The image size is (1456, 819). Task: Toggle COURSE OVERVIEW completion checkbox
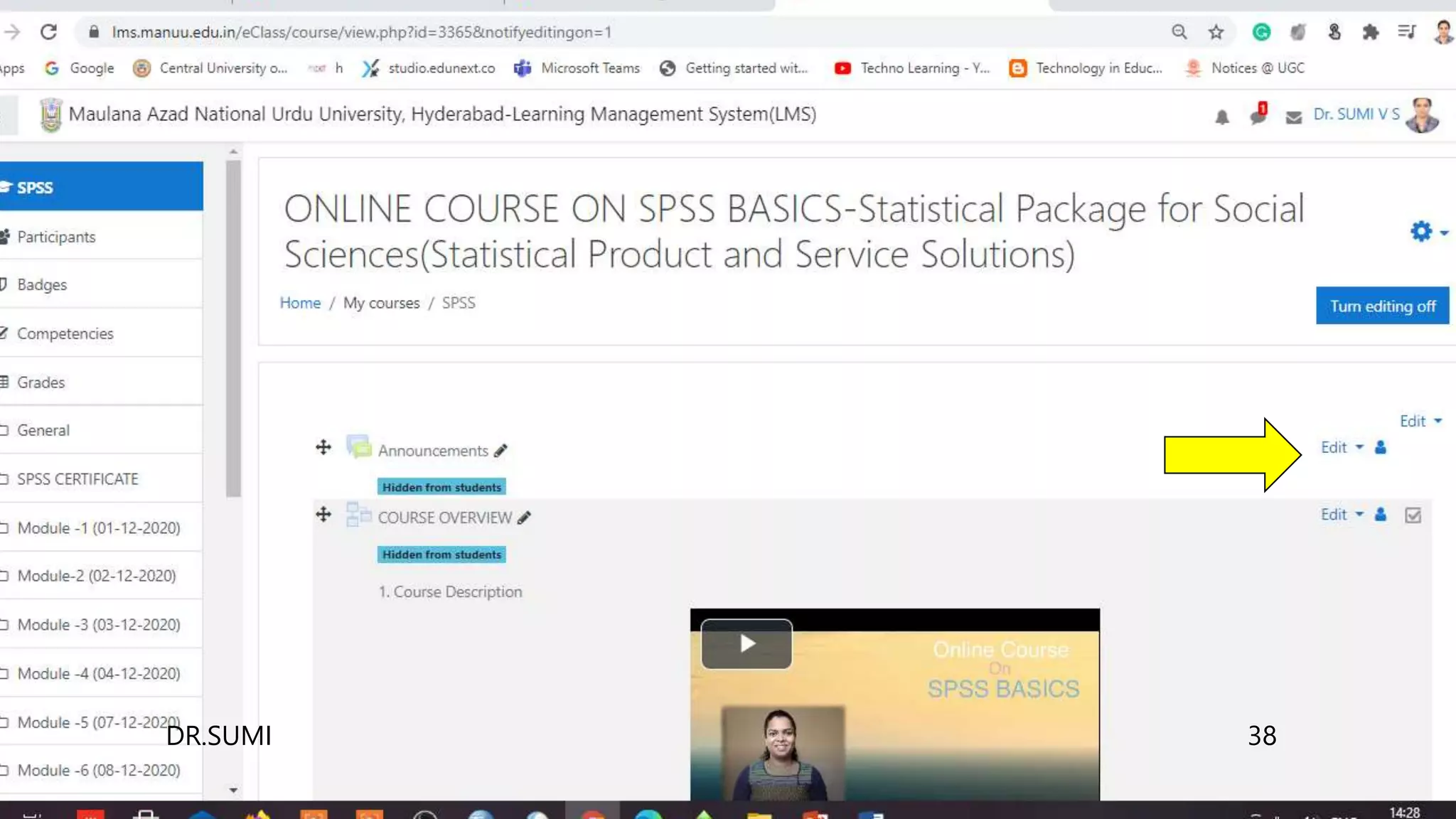[x=1413, y=515]
